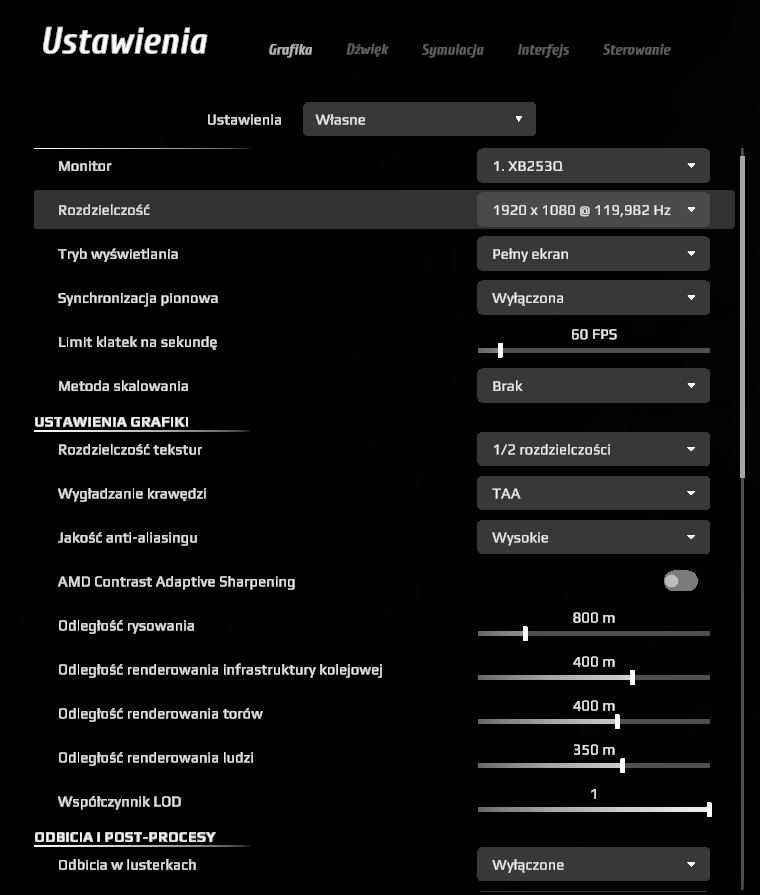Viewport: 760px width, 895px height.
Task: Click the Odległość rysowania slider handle
Action: pos(525,633)
